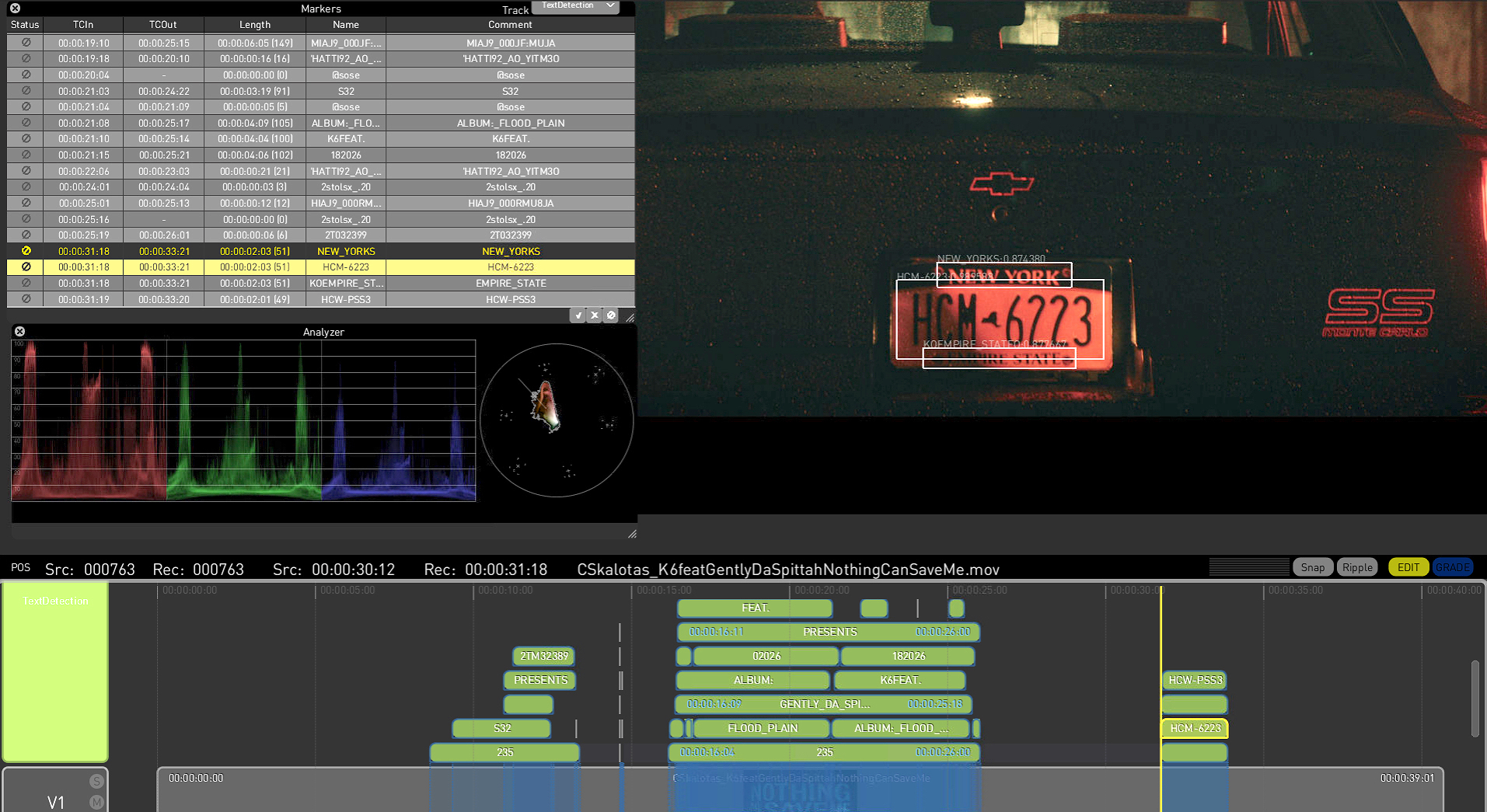This screenshot has height=812, width=1487.
Task: Sort markers by TCIn column header
Action: click(83, 25)
